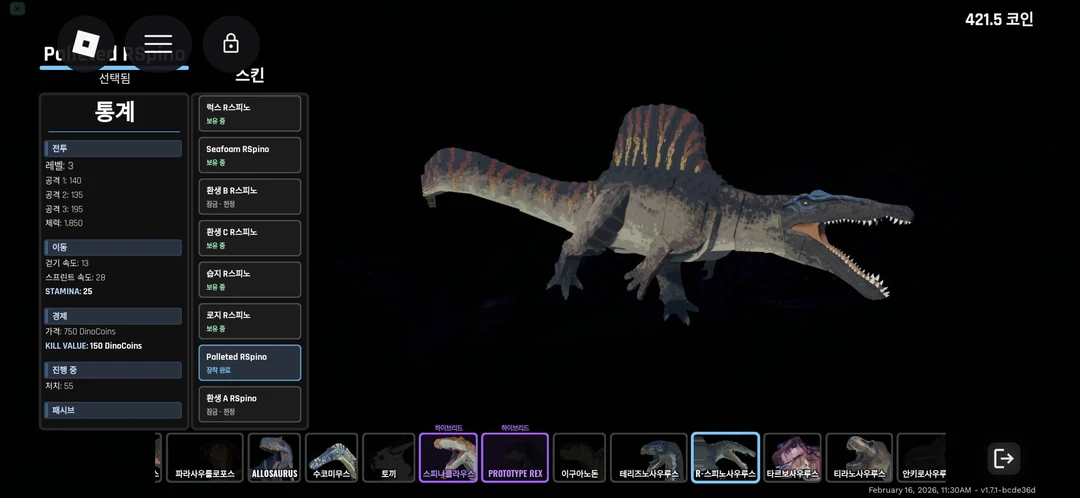Tap the 421.5 코인 coin balance
Screen dimensions: 1080x498
coord(998,19)
